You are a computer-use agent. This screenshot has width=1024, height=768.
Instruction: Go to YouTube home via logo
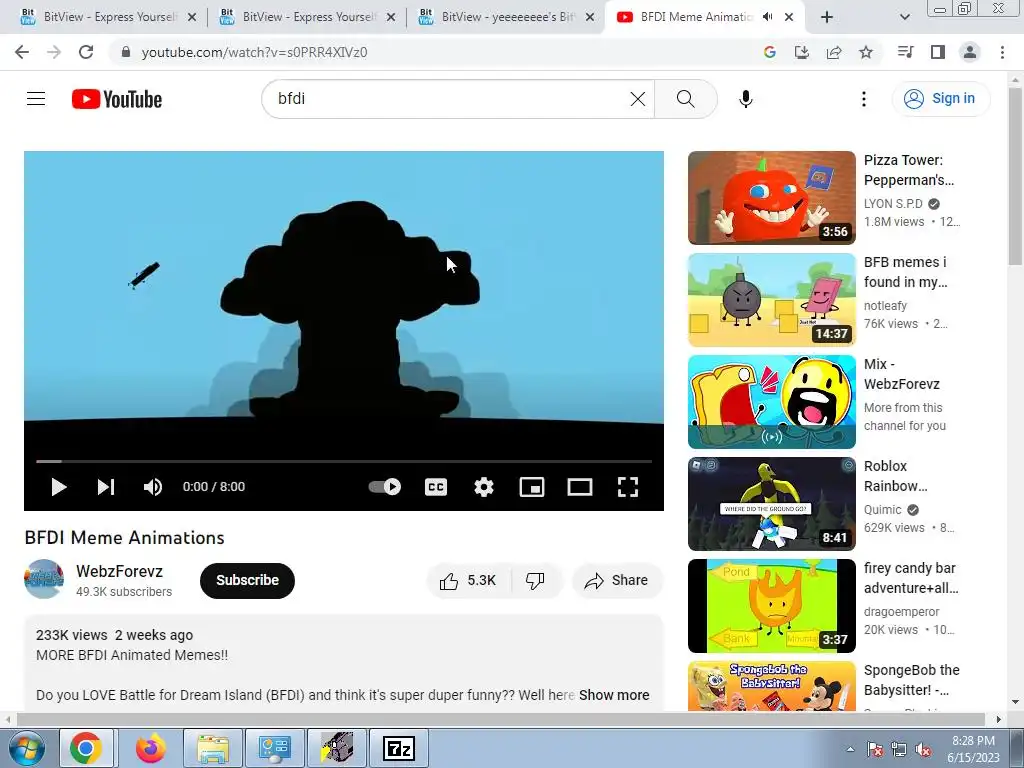click(117, 99)
